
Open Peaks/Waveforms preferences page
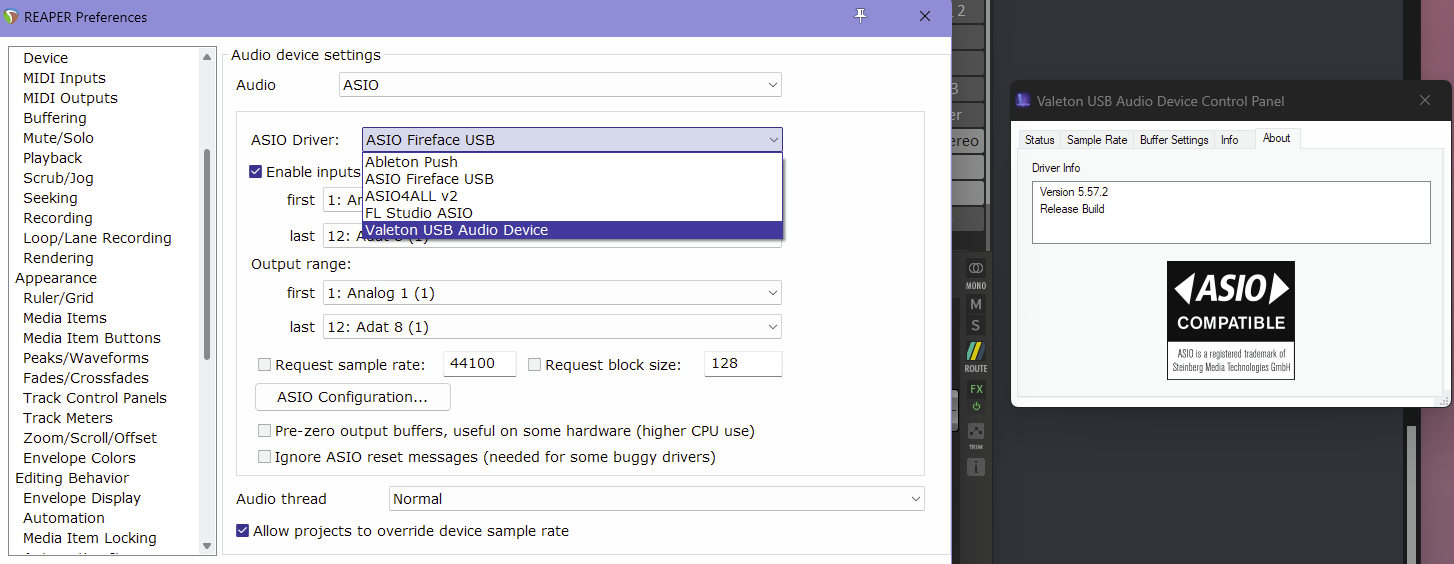click(86, 358)
